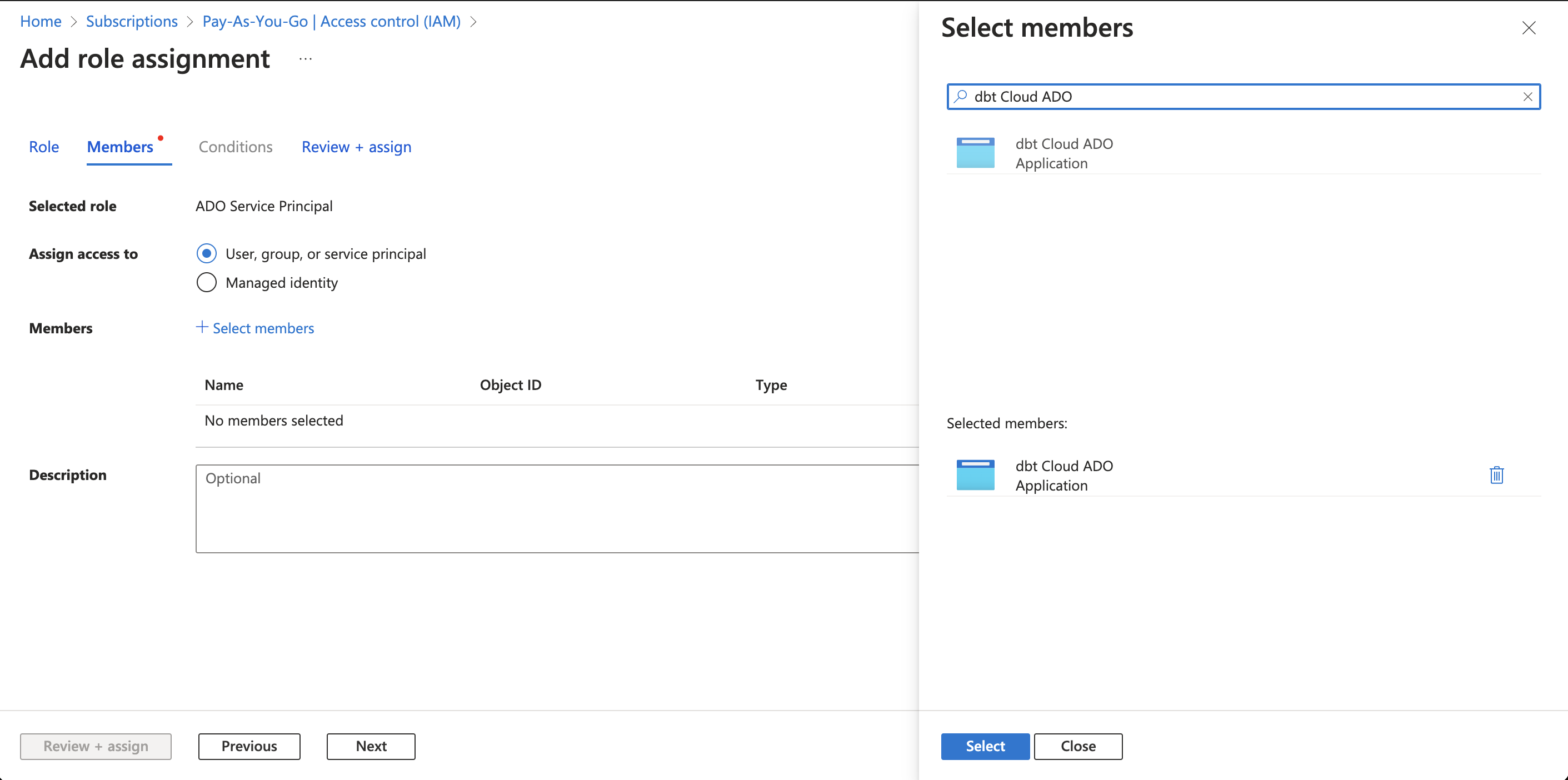Switch to Role tab
This screenshot has height=780, width=1568.
point(43,146)
